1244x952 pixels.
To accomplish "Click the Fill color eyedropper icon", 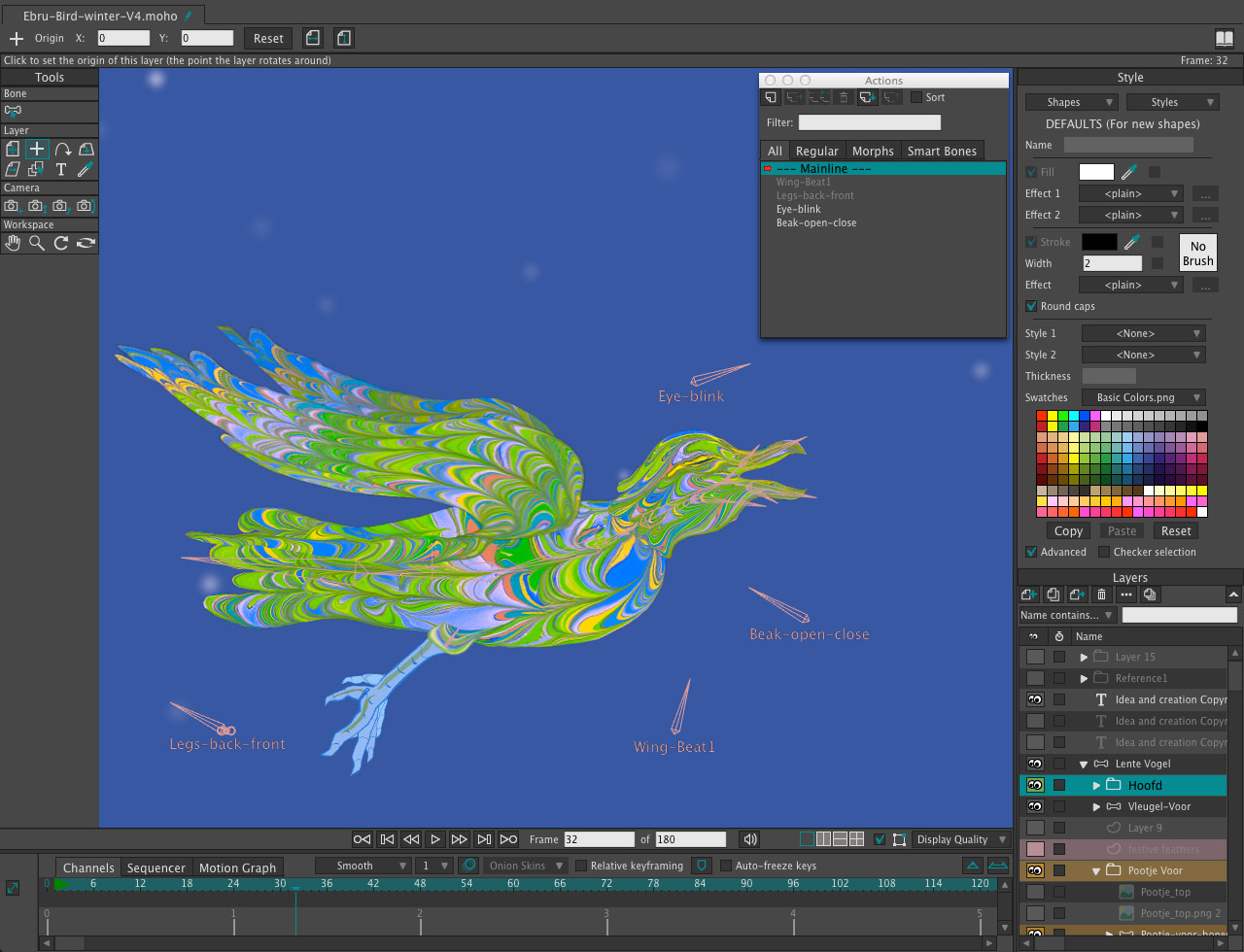I will point(1128,172).
